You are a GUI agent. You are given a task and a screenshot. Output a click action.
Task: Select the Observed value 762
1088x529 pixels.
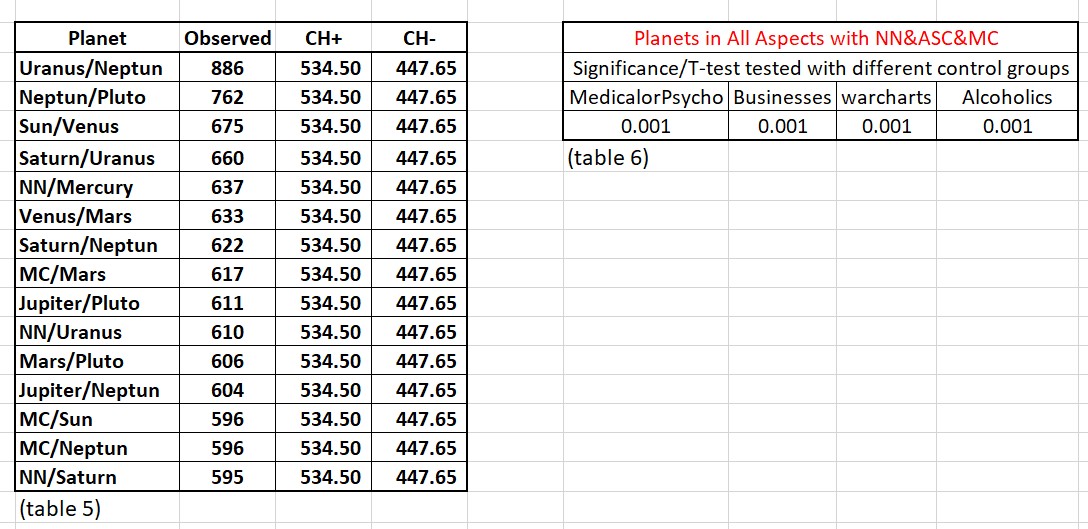pos(228,98)
